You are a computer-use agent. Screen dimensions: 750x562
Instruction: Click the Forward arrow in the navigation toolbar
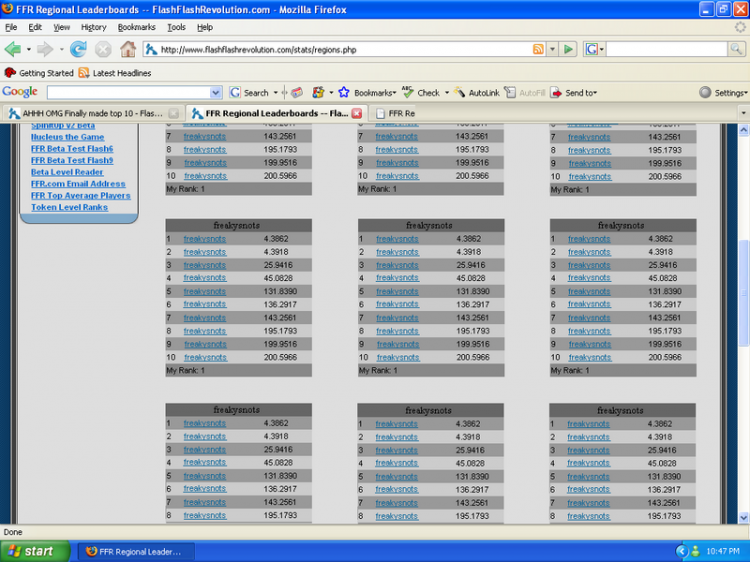45,49
